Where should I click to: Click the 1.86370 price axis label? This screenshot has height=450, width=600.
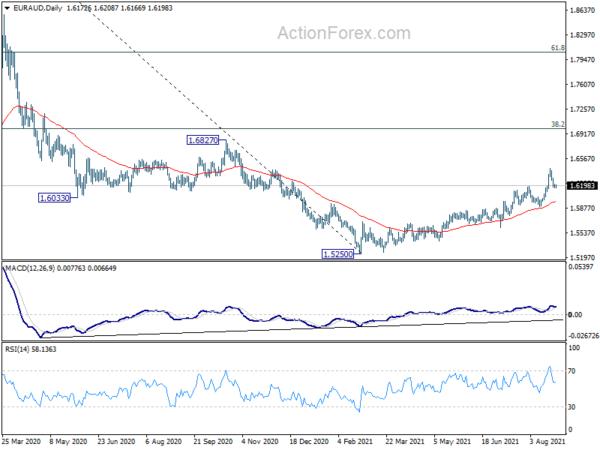point(583,10)
